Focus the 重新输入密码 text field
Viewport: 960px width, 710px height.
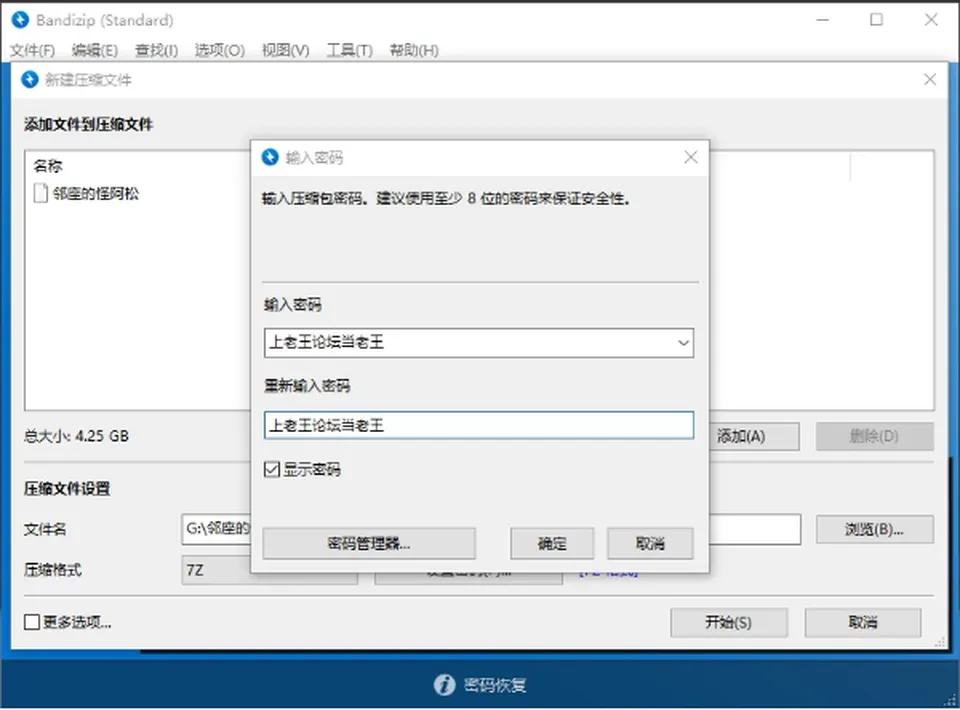[x=479, y=425]
